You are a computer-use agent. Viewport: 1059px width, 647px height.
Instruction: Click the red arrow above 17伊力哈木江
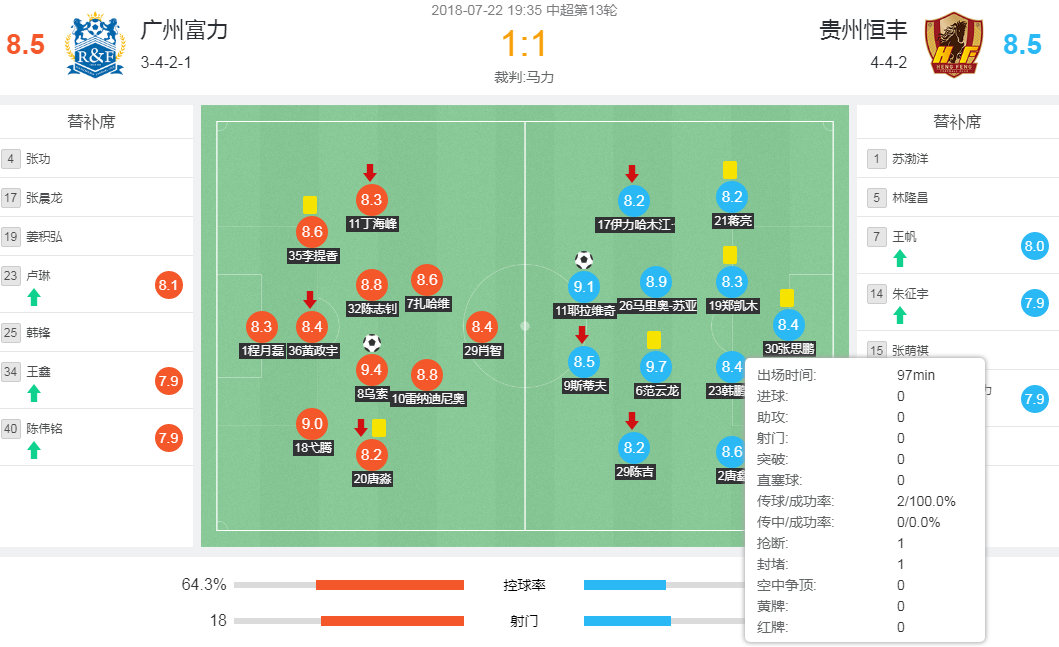pos(632,173)
